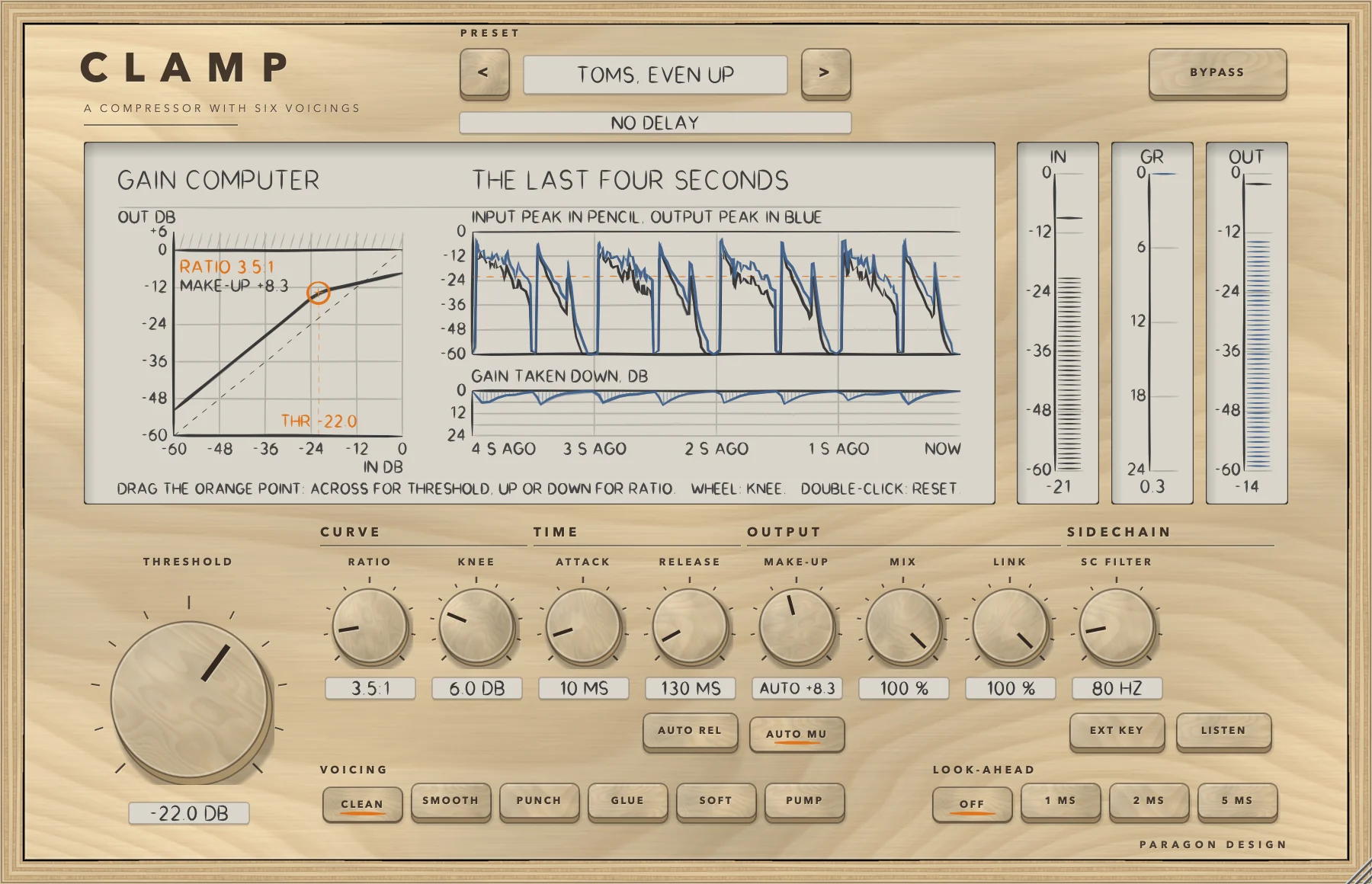Set look-ahead to 2 MS
The height and width of the screenshot is (884, 1372).
(1149, 802)
